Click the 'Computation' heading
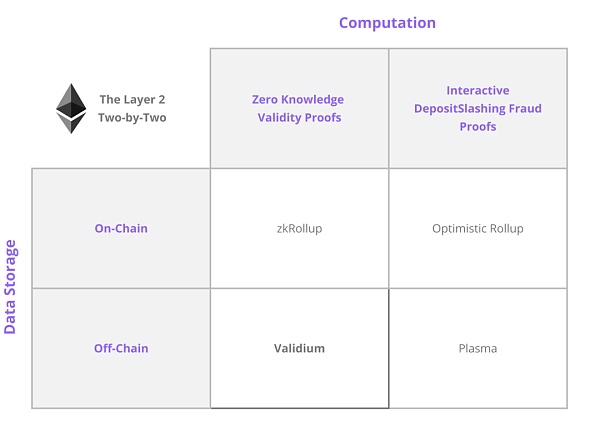 (387, 22)
